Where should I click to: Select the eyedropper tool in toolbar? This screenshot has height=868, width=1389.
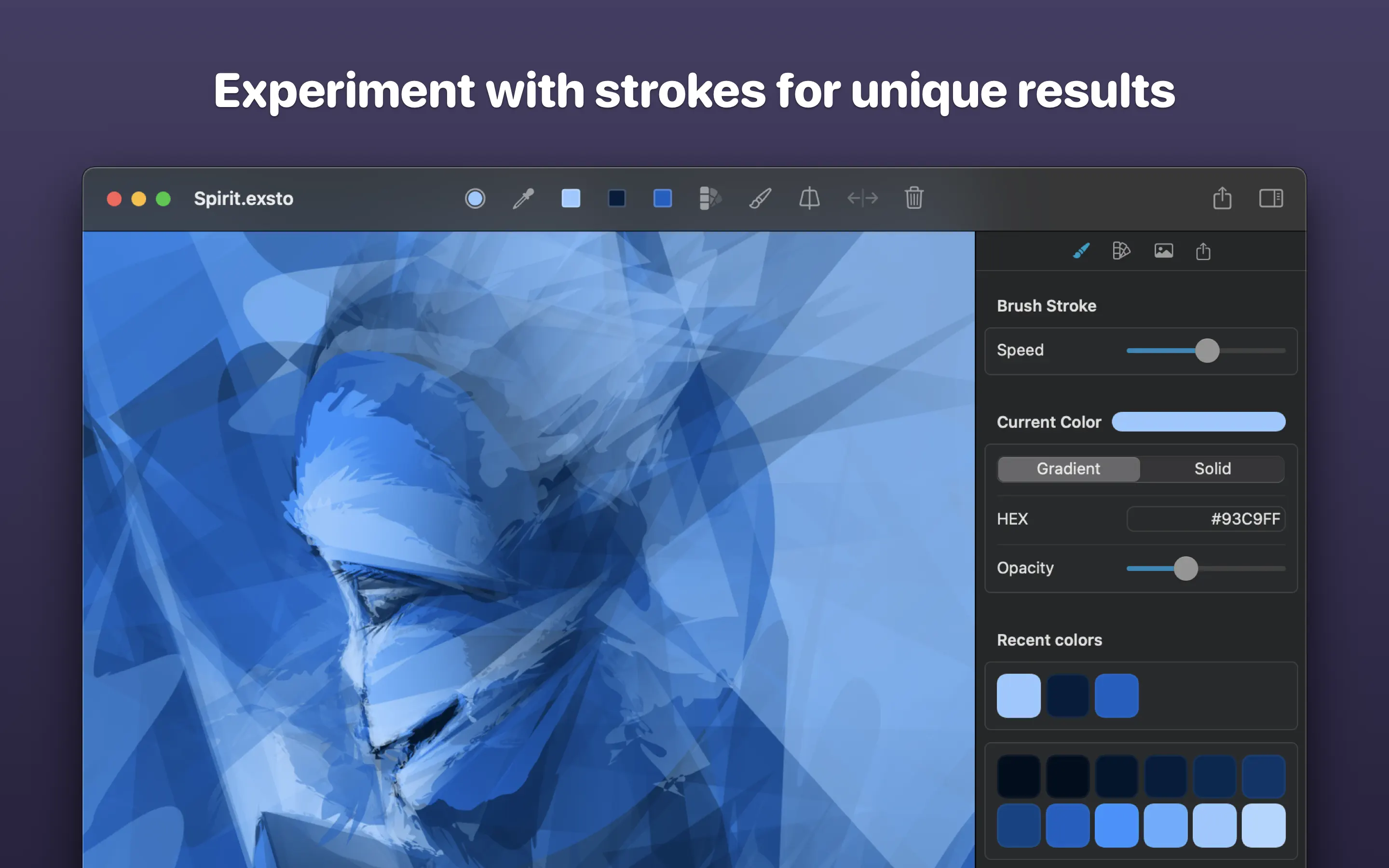(523, 199)
